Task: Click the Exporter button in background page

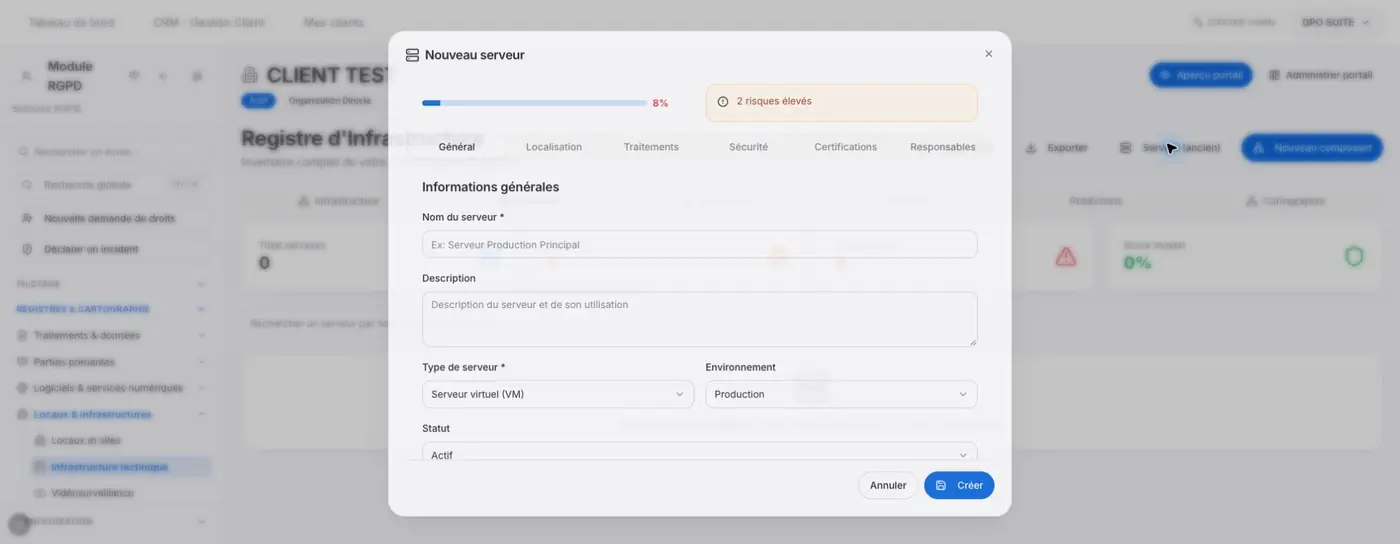Action: click(1057, 148)
